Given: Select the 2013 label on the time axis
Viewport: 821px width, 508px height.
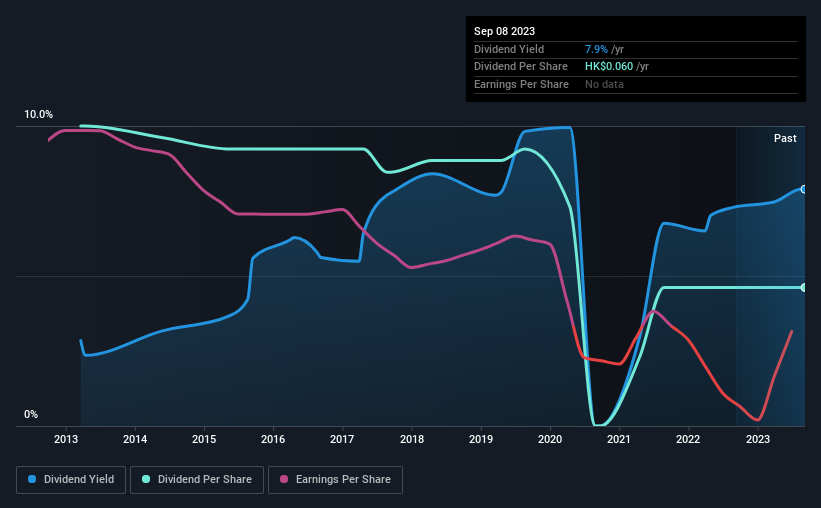Looking at the screenshot, I should point(66,439).
